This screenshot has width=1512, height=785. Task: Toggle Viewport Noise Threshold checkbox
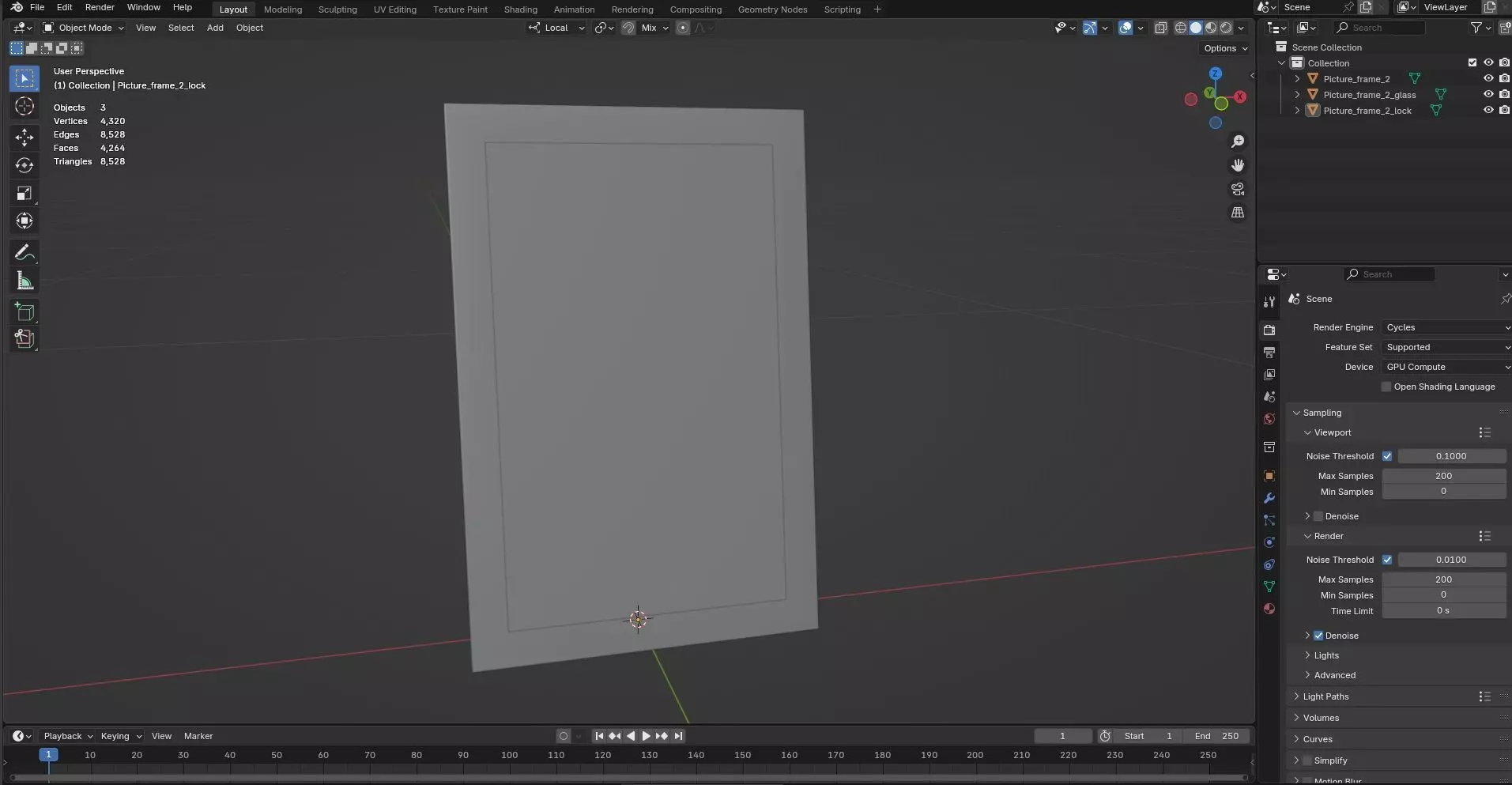(1387, 456)
